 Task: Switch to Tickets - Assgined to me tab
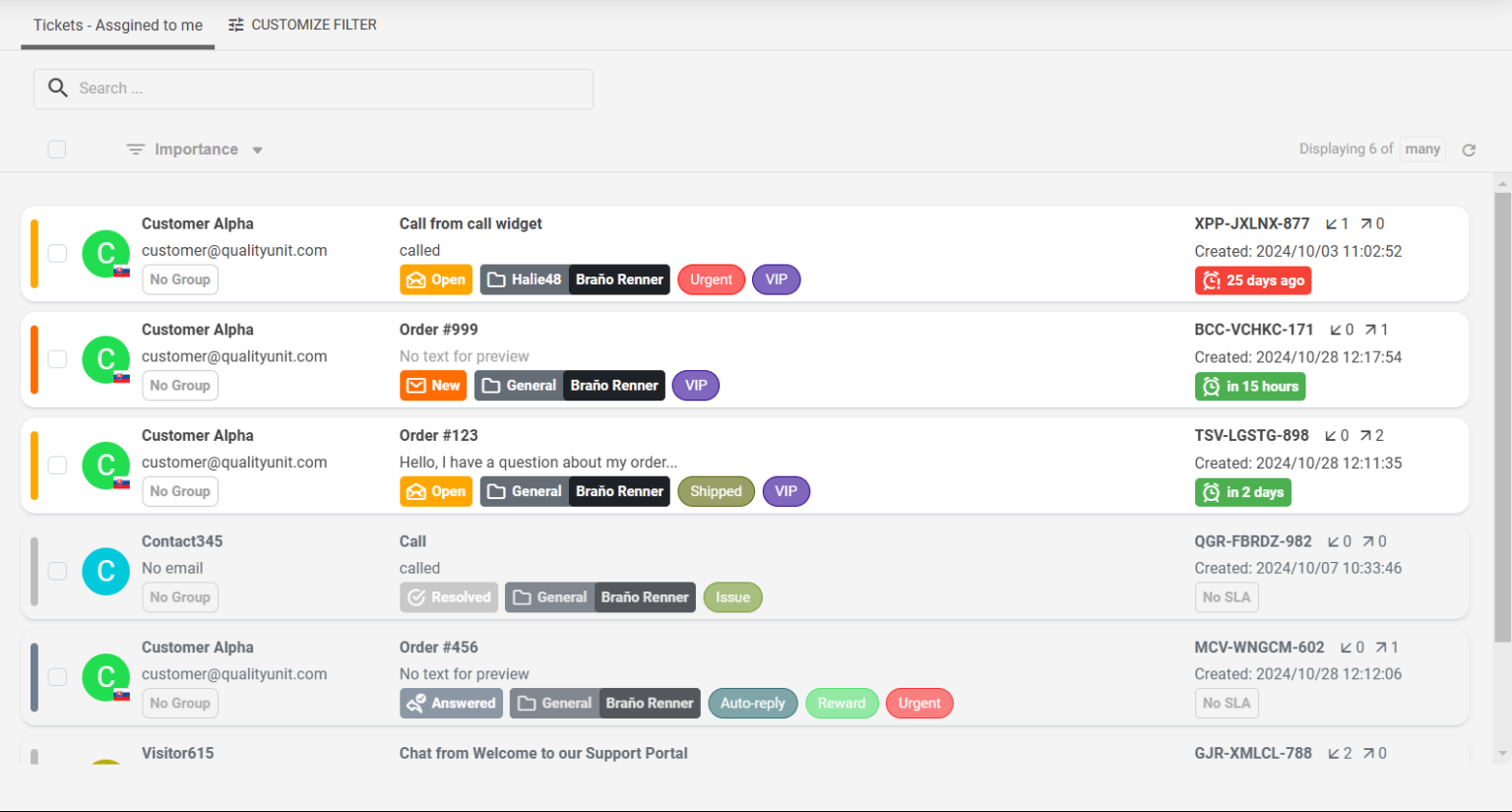(x=118, y=25)
